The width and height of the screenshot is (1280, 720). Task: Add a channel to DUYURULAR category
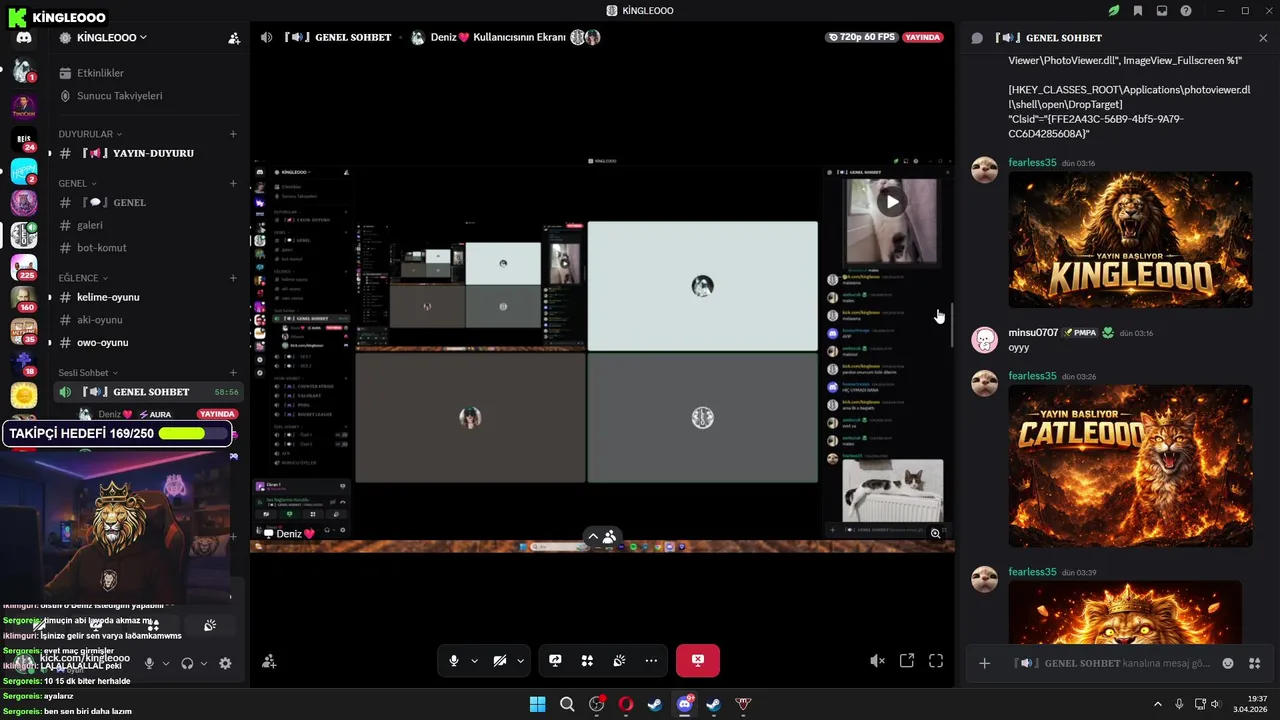click(233, 134)
